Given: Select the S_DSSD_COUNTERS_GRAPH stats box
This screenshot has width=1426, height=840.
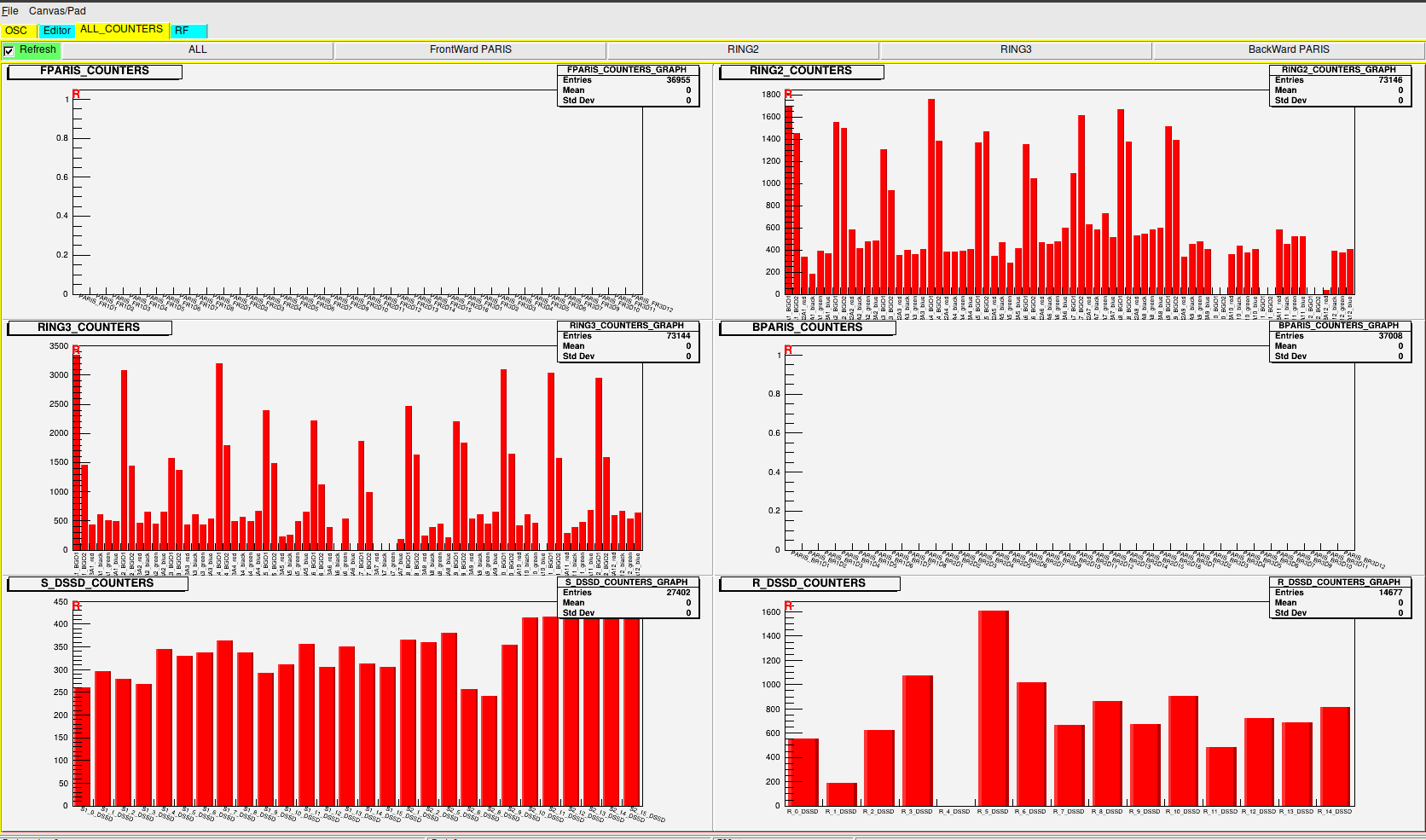Looking at the screenshot, I should 627,597.
